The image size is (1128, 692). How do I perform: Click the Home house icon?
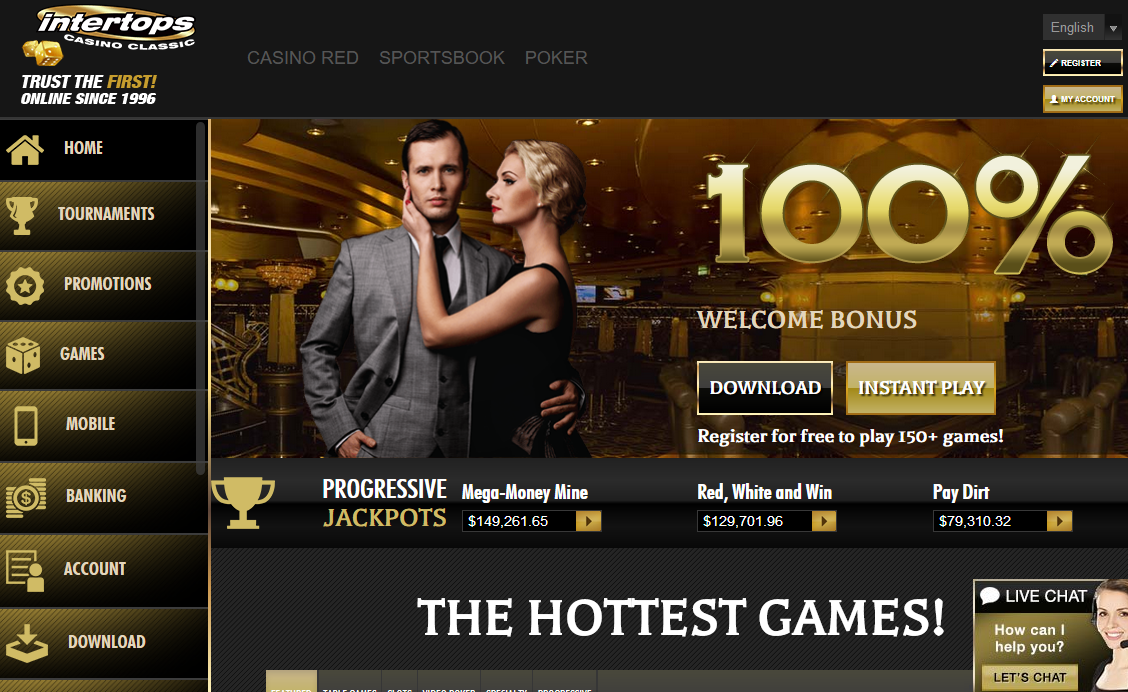[x=25, y=150]
